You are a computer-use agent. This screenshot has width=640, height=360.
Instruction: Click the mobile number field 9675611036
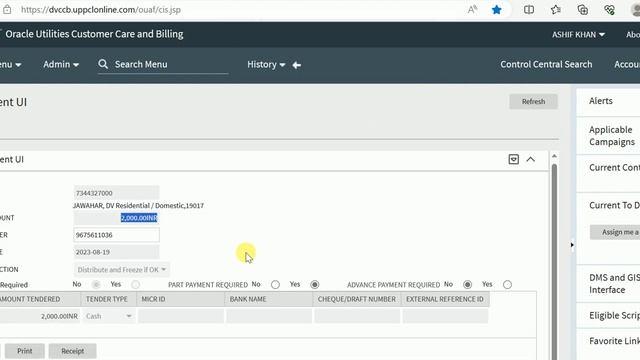(116, 235)
